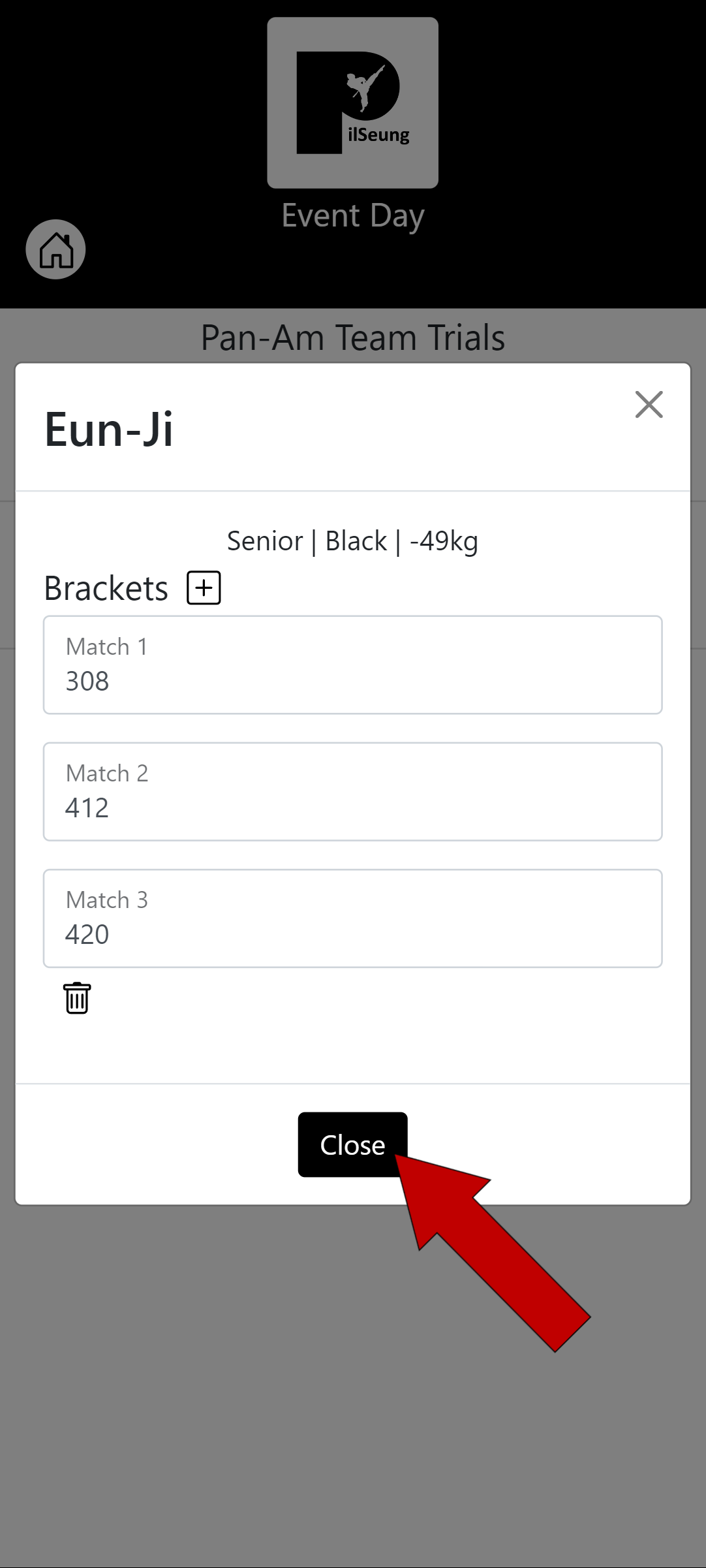Viewport: 706px width, 1568px height.
Task: Go to the home screen icon
Action: tap(55, 249)
